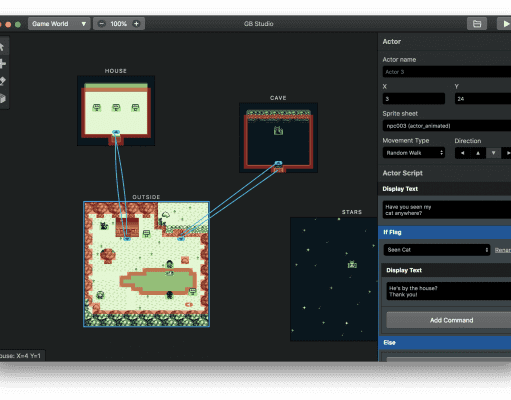The image size is (511, 400).
Task: Edit the 'Have you seen my cat' text
Action: [447, 210]
